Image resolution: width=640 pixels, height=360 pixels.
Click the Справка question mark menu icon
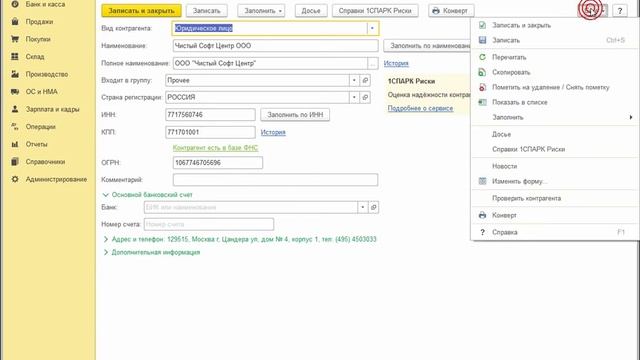[x=482, y=232]
